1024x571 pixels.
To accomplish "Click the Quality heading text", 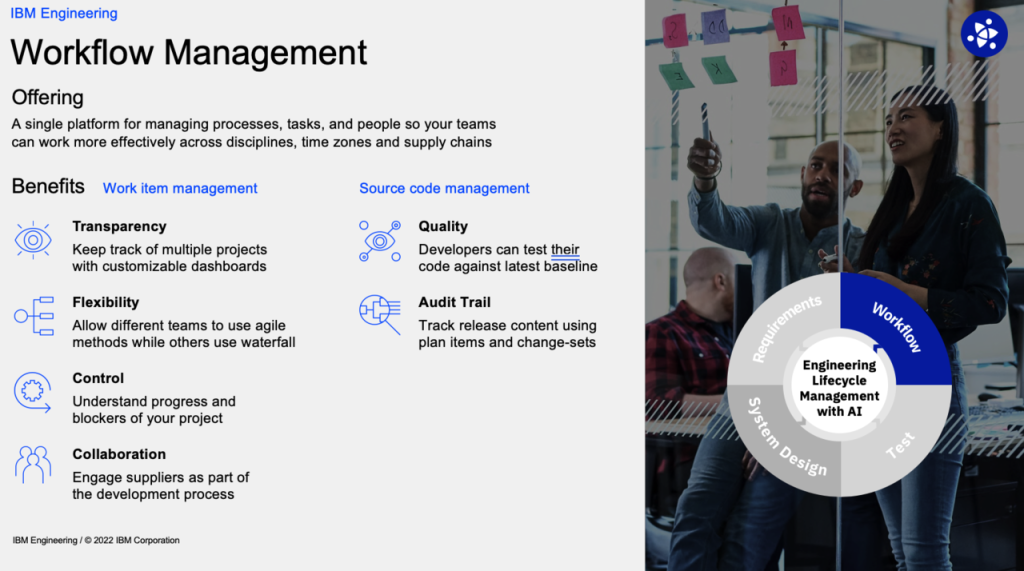I will (443, 226).
